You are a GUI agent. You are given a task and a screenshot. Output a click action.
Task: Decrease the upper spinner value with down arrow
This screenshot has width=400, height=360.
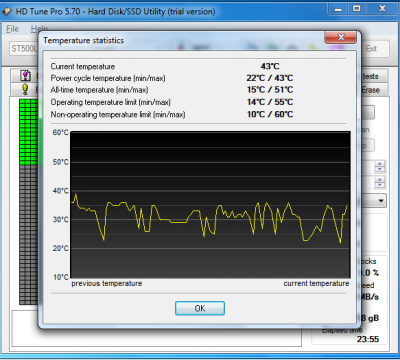coord(380,169)
